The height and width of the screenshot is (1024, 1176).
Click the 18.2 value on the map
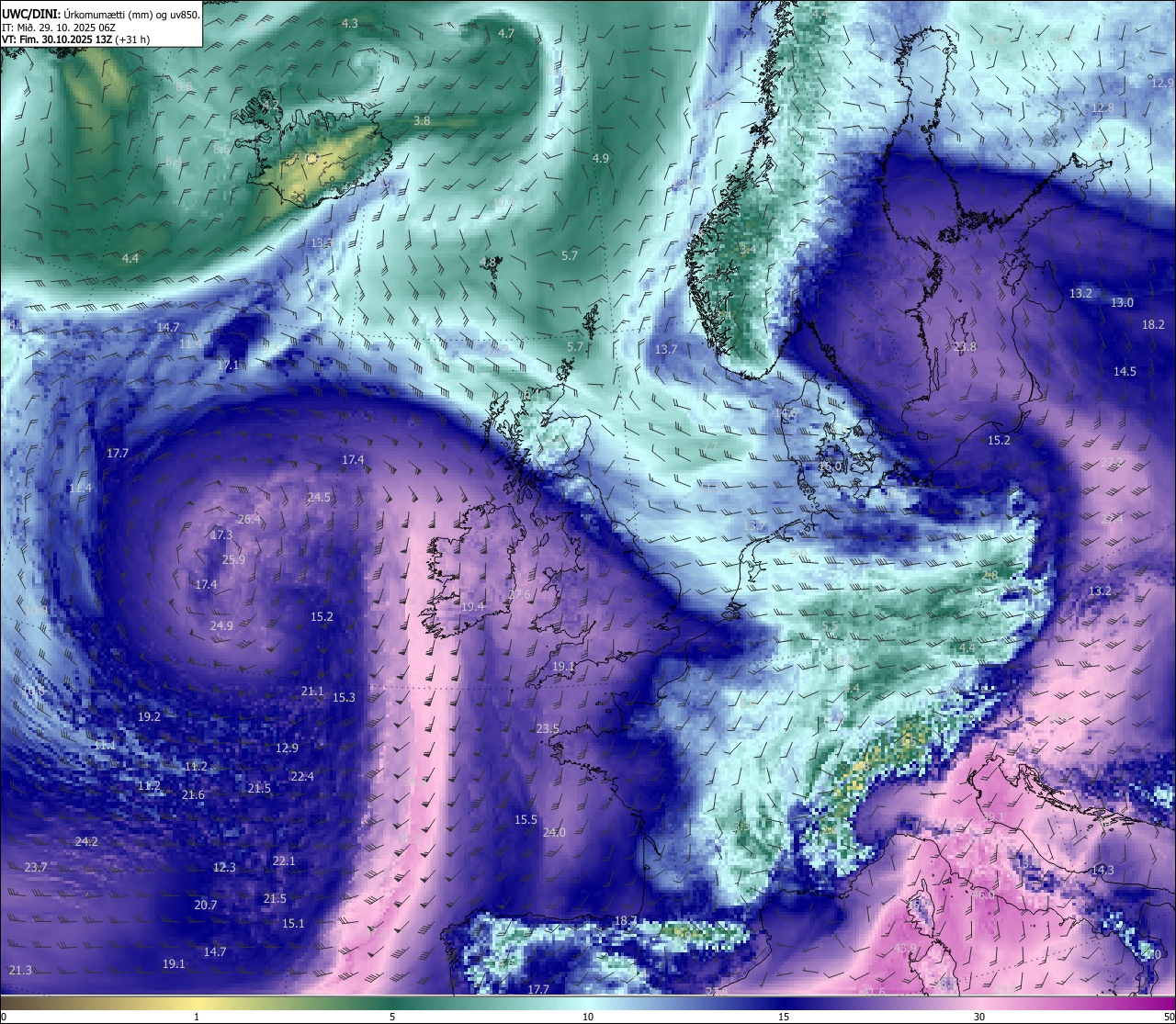[1153, 324]
